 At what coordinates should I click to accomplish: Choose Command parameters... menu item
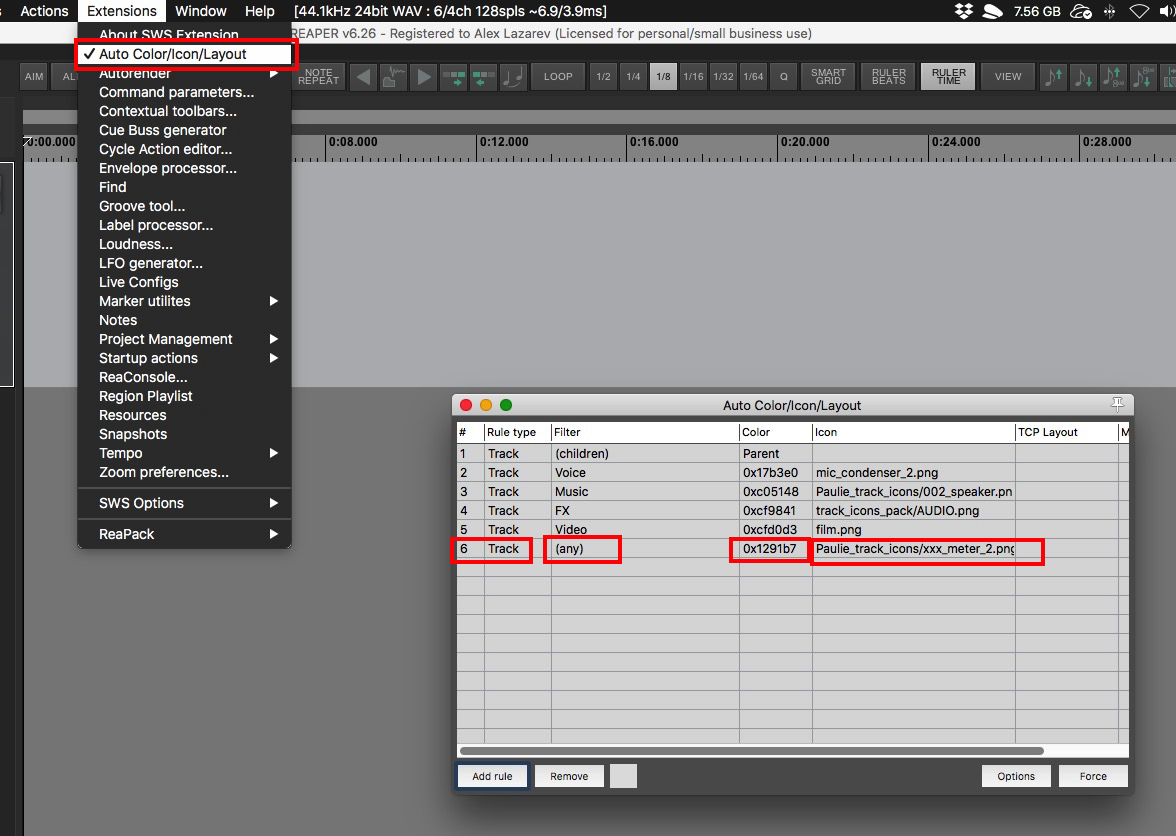tap(184, 92)
